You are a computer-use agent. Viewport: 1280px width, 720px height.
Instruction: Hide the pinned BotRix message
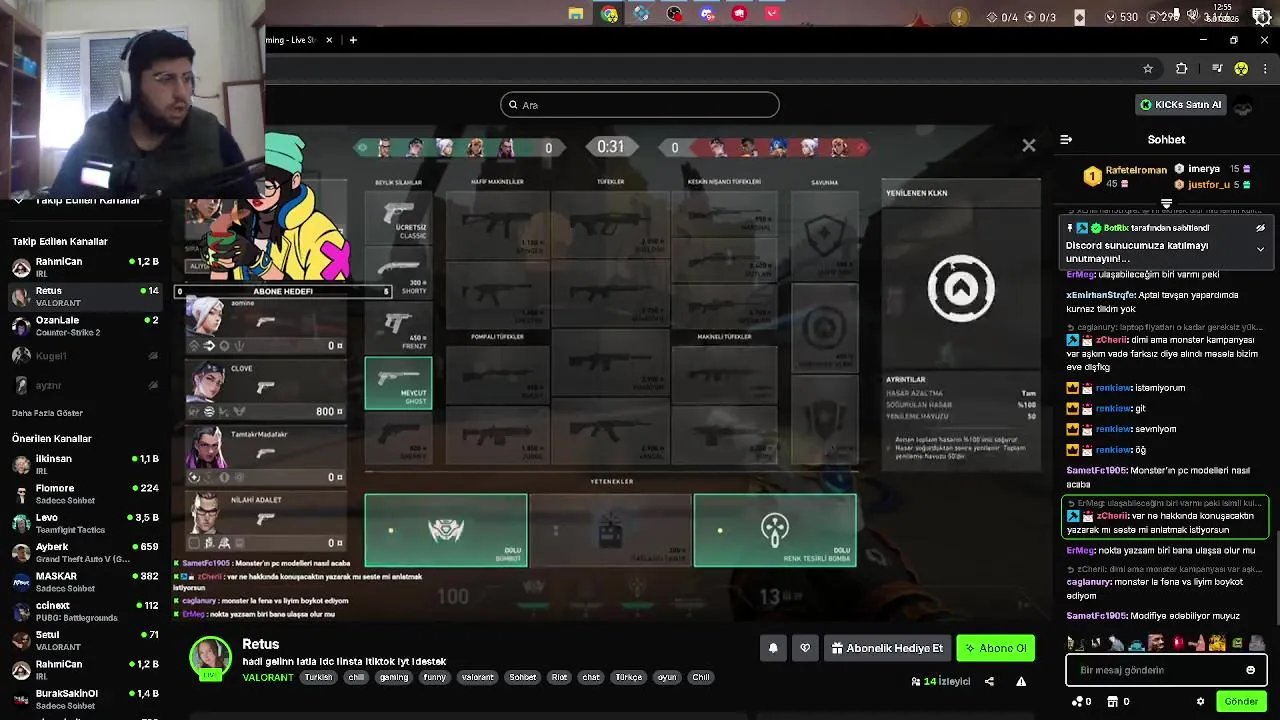point(1260,228)
